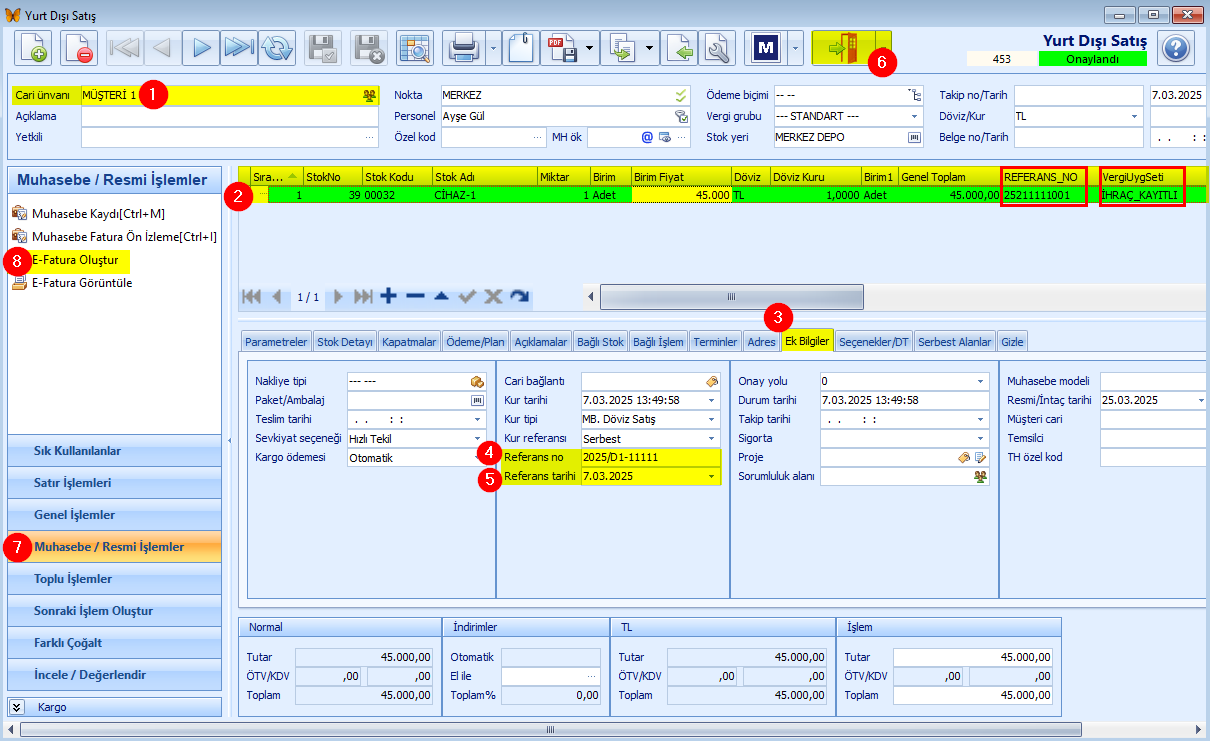The width and height of the screenshot is (1210, 741).
Task: Expand the Kur referansı Serbest dropdown
Action: pyautogui.click(x=712, y=438)
